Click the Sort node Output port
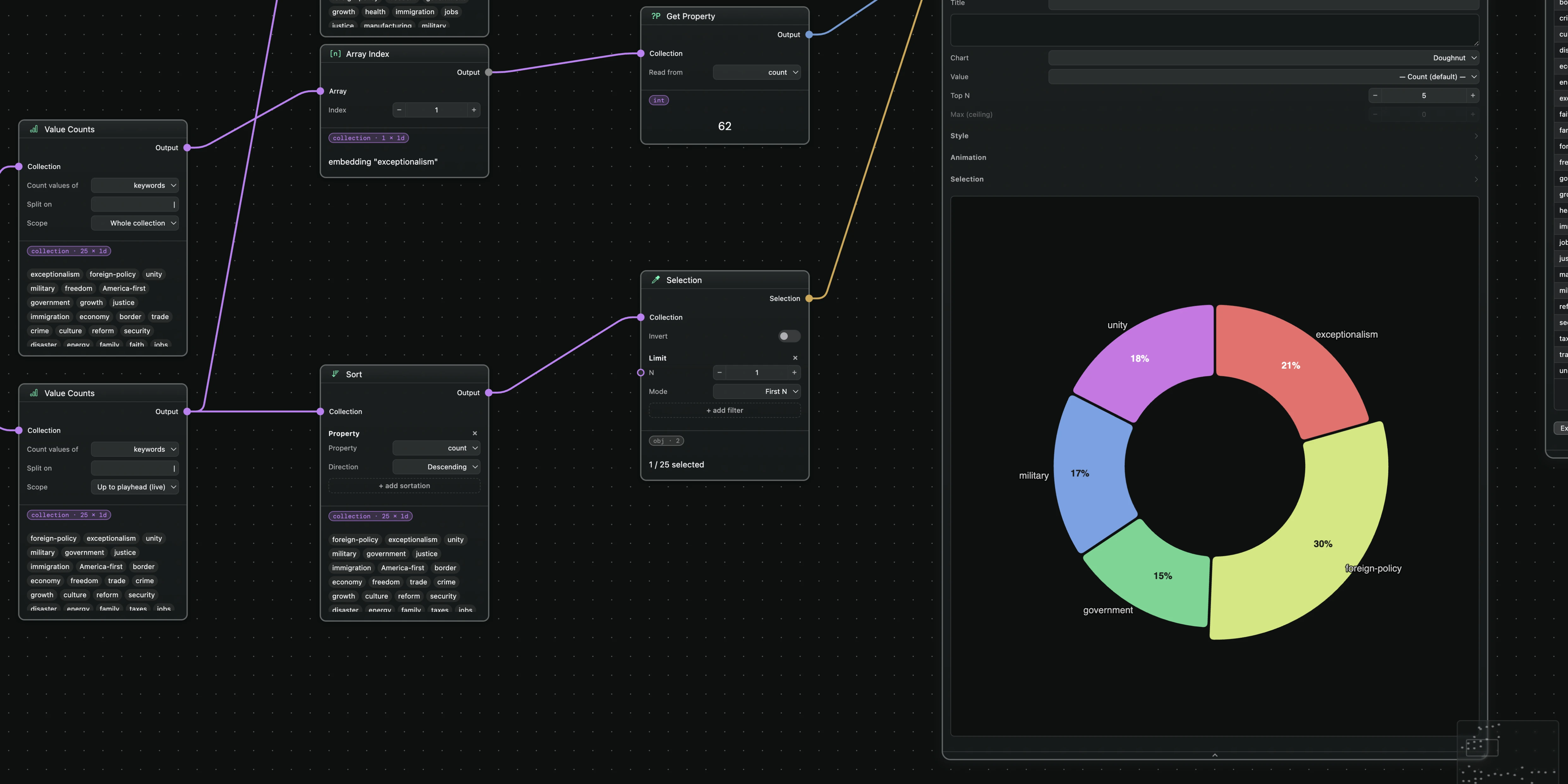1568x784 pixels. (489, 393)
